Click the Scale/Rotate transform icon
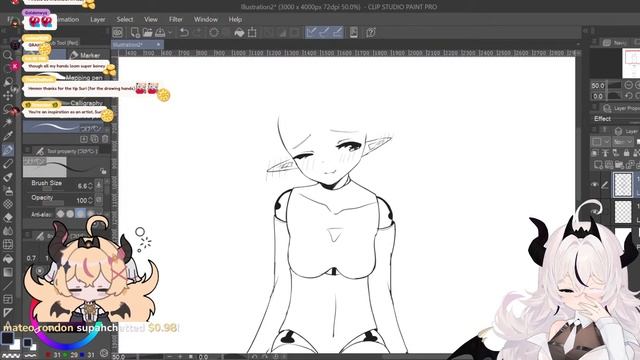This screenshot has height=360, width=640. (252, 33)
